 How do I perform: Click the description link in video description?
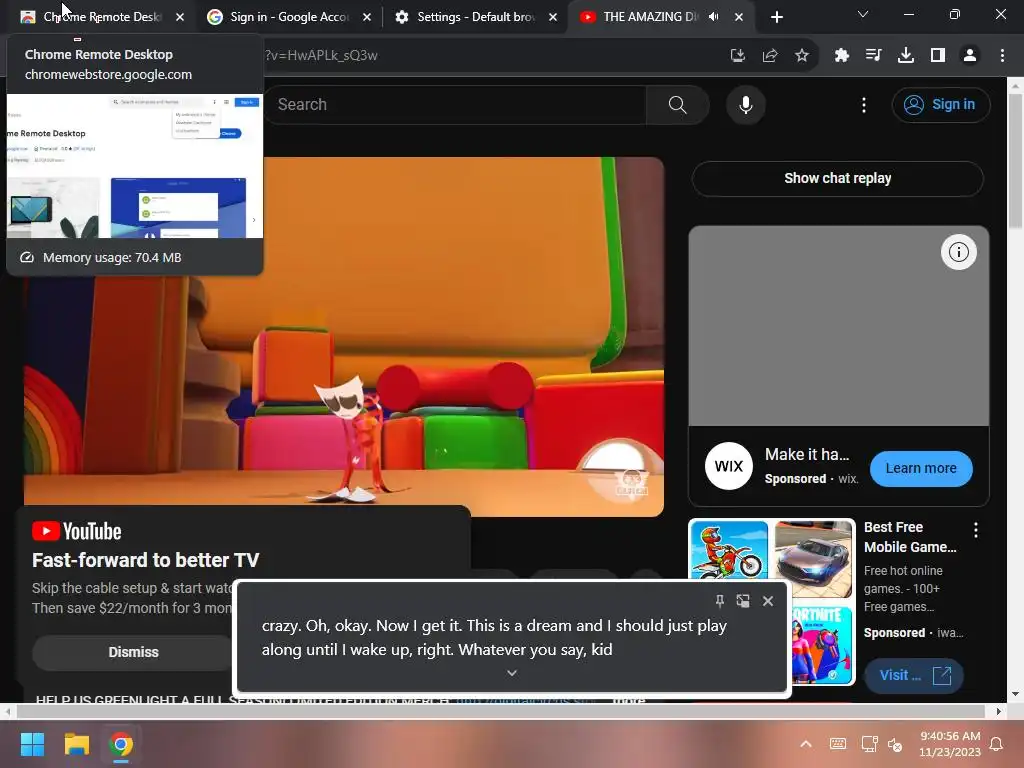[526, 700]
